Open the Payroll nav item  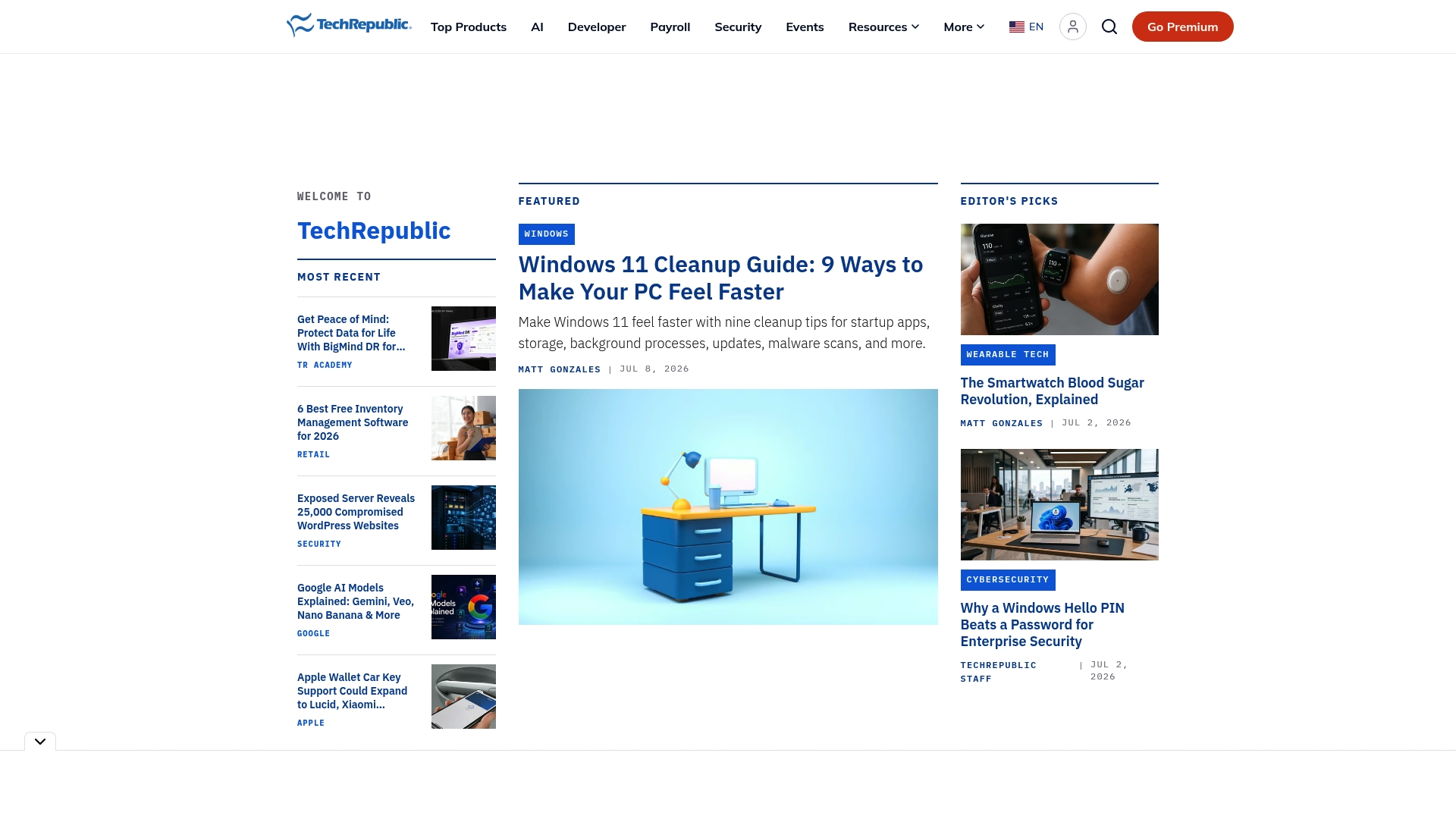point(670,27)
